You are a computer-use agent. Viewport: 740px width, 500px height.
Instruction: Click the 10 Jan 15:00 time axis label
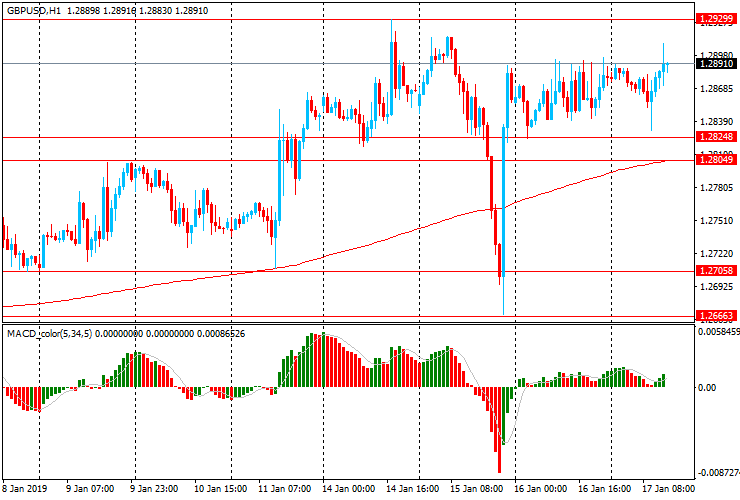220,488
